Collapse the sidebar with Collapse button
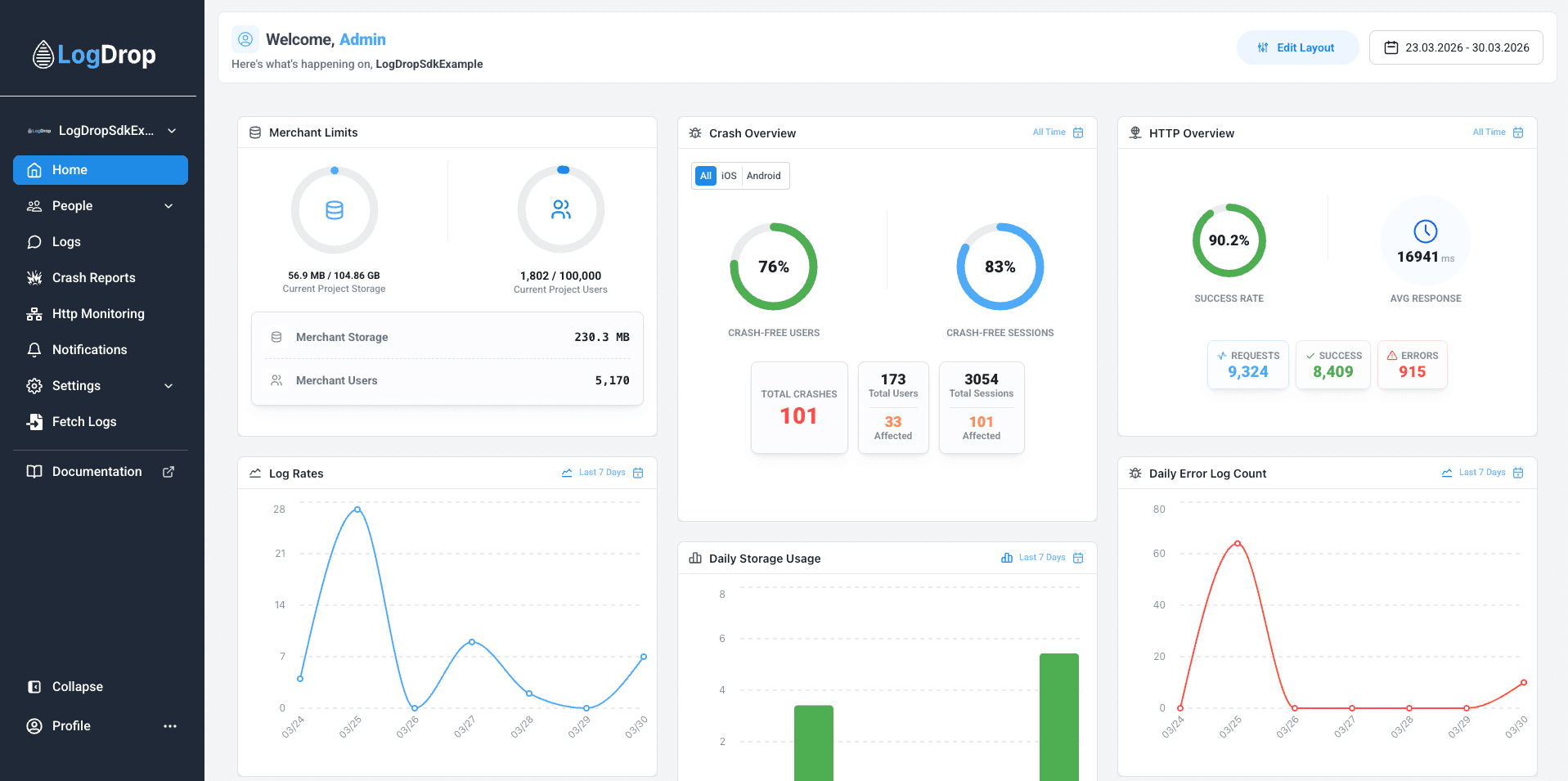This screenshot has height=781, width=1568. click(x=101, y=687)
